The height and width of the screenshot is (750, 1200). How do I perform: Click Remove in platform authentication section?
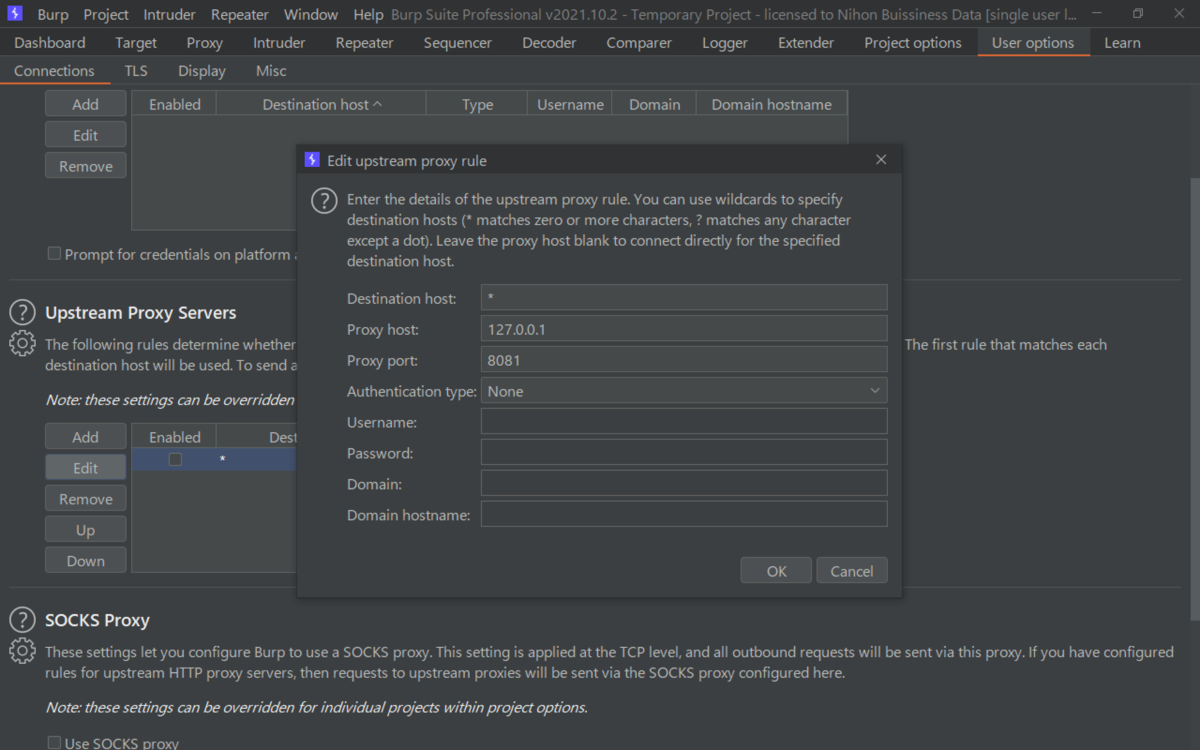[x=86, y=166]
